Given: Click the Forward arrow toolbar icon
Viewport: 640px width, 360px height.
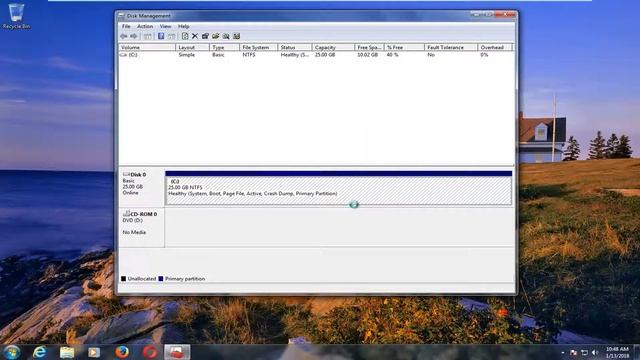Looking at the screenshot, I should pos(133,36).
